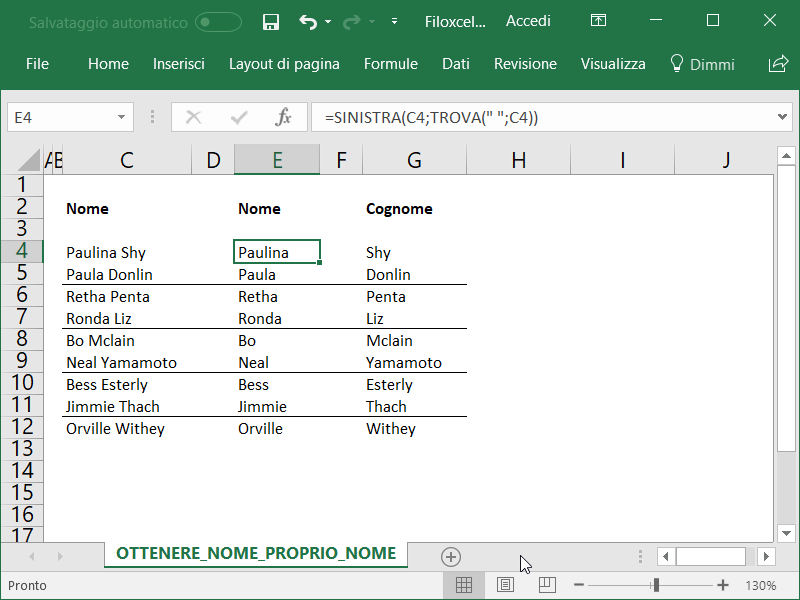Switch to Normal view icon
Viewport: 800px width, 600px height.
pos(463,585)
